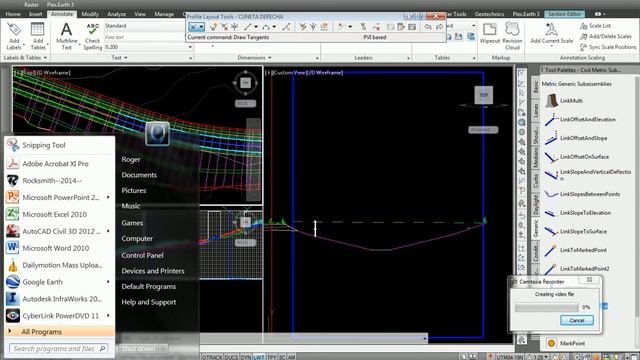640x360 pixels.
Task: Select the LinkSlopeToElevation subassembly
Action: pyautogui.click(x=578, y=213)
